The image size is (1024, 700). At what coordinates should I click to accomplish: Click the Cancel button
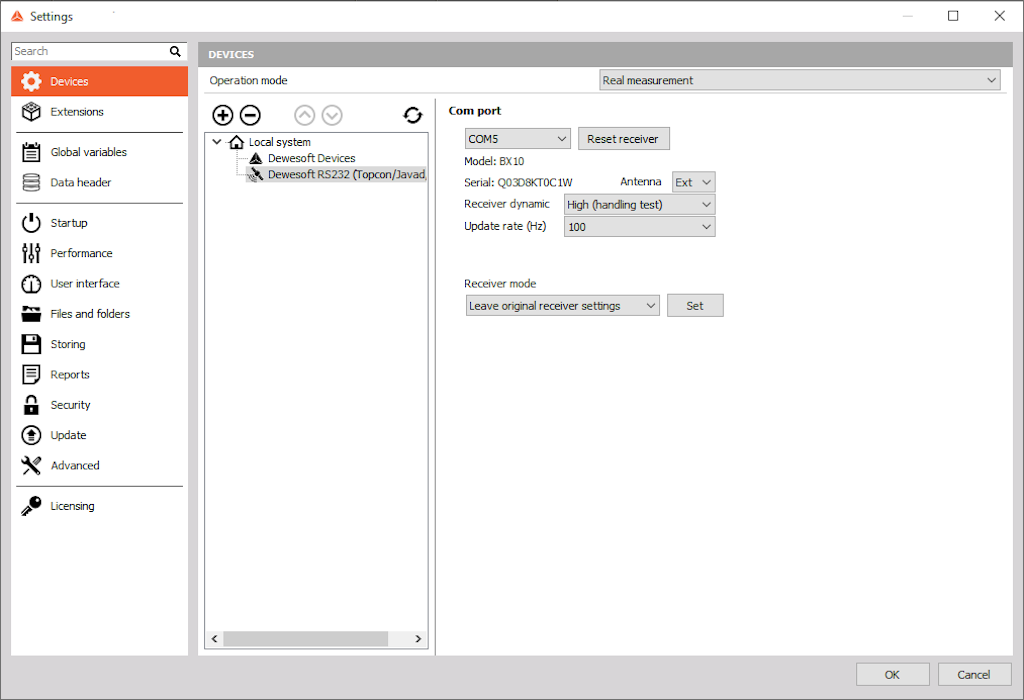pyautogui.click(x=974, y=675)
